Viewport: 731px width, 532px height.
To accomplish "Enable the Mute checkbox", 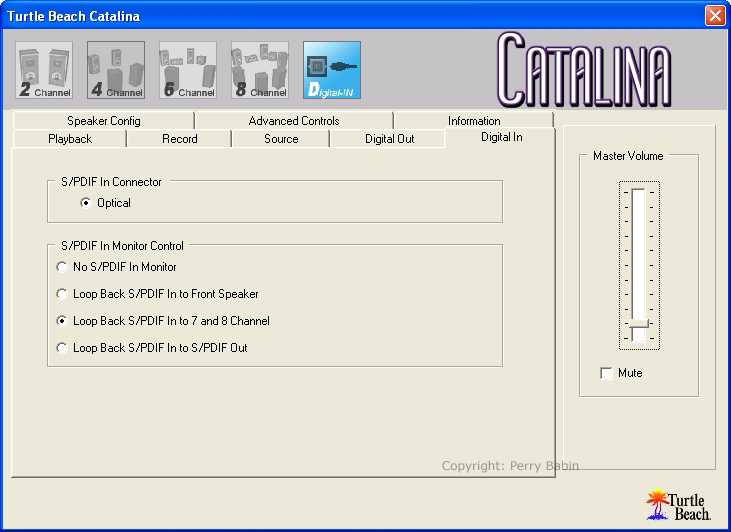I will point(606,373).
